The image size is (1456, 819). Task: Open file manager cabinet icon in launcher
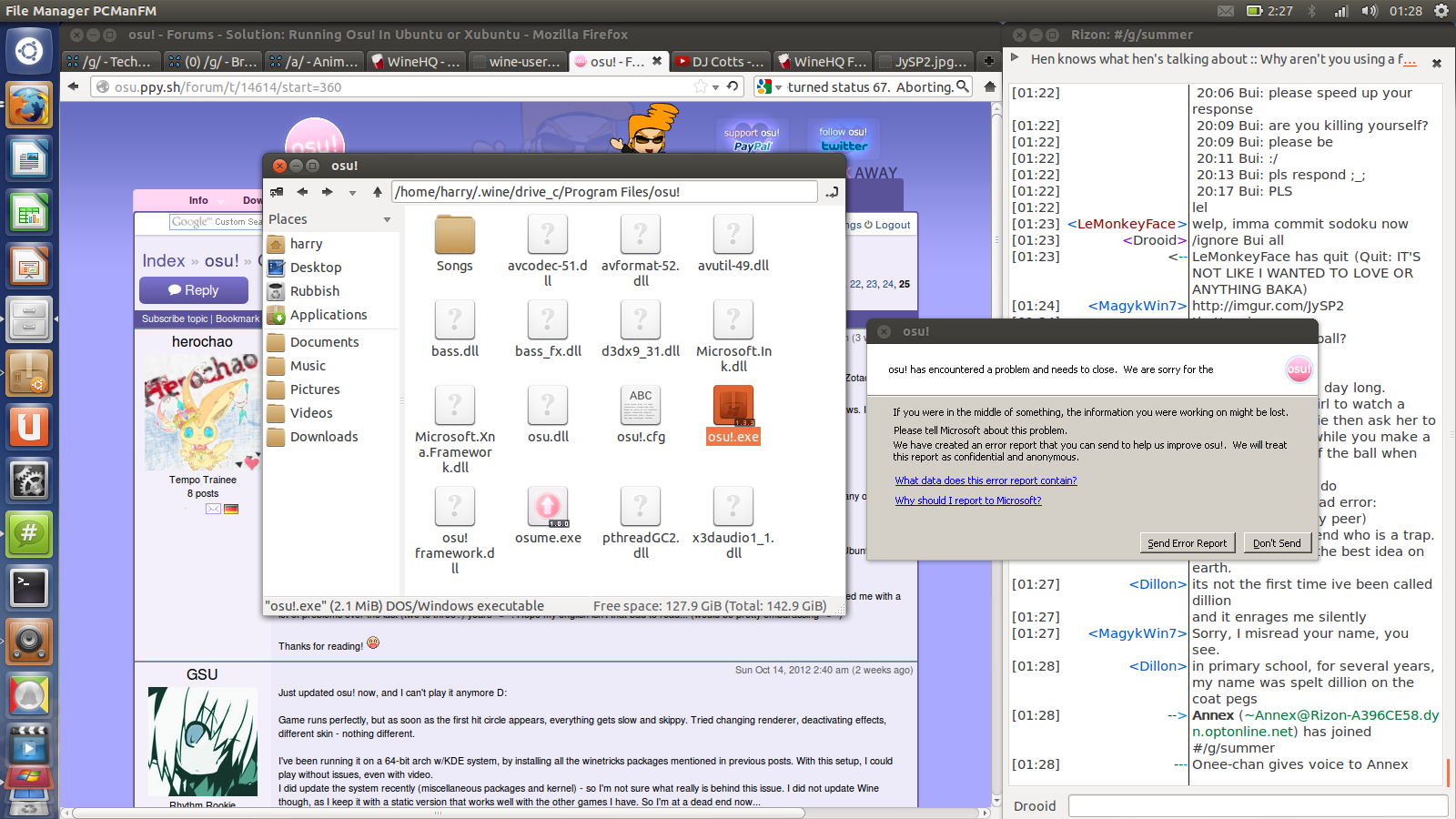click(x=29, y=320)
